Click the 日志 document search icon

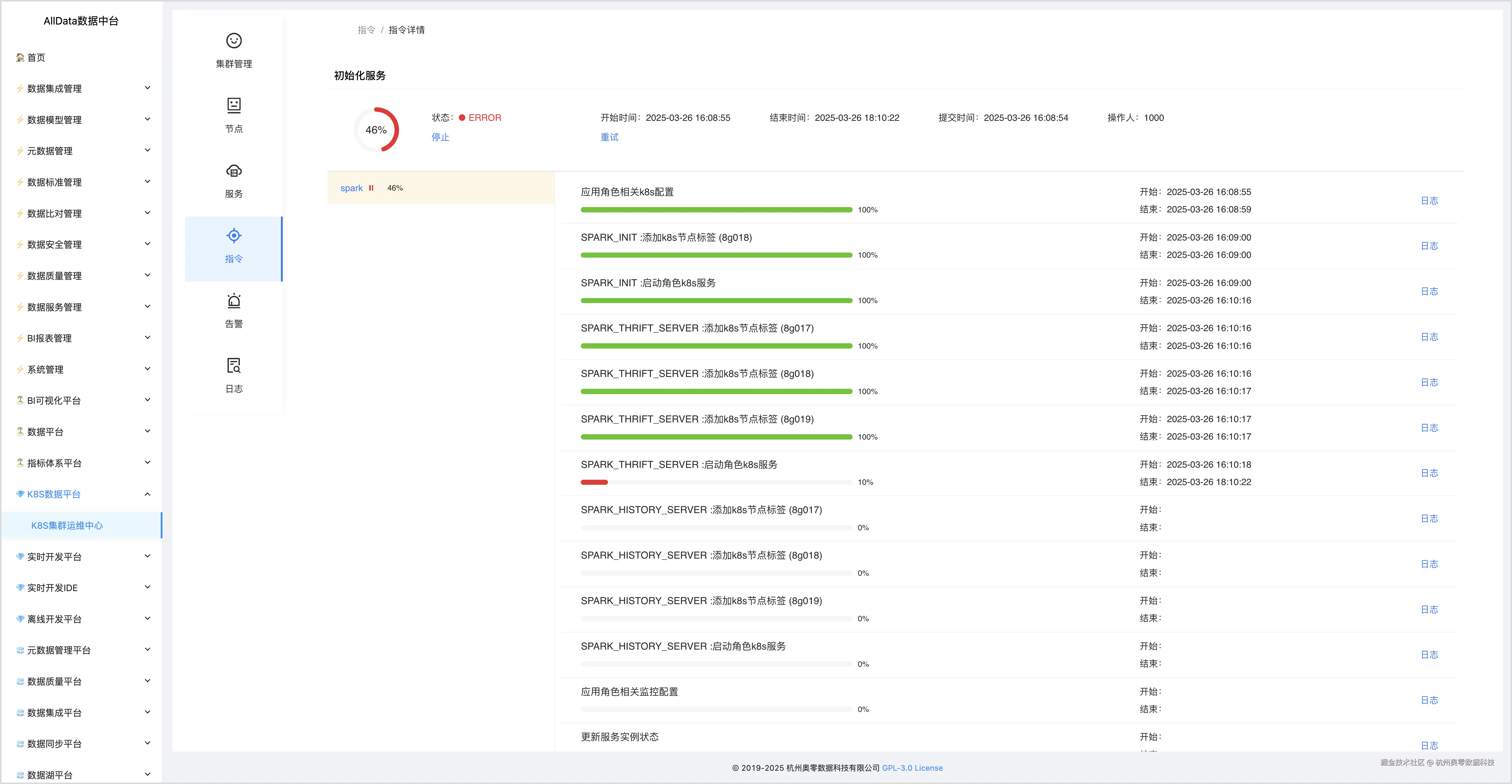click(x=234, y=366)
